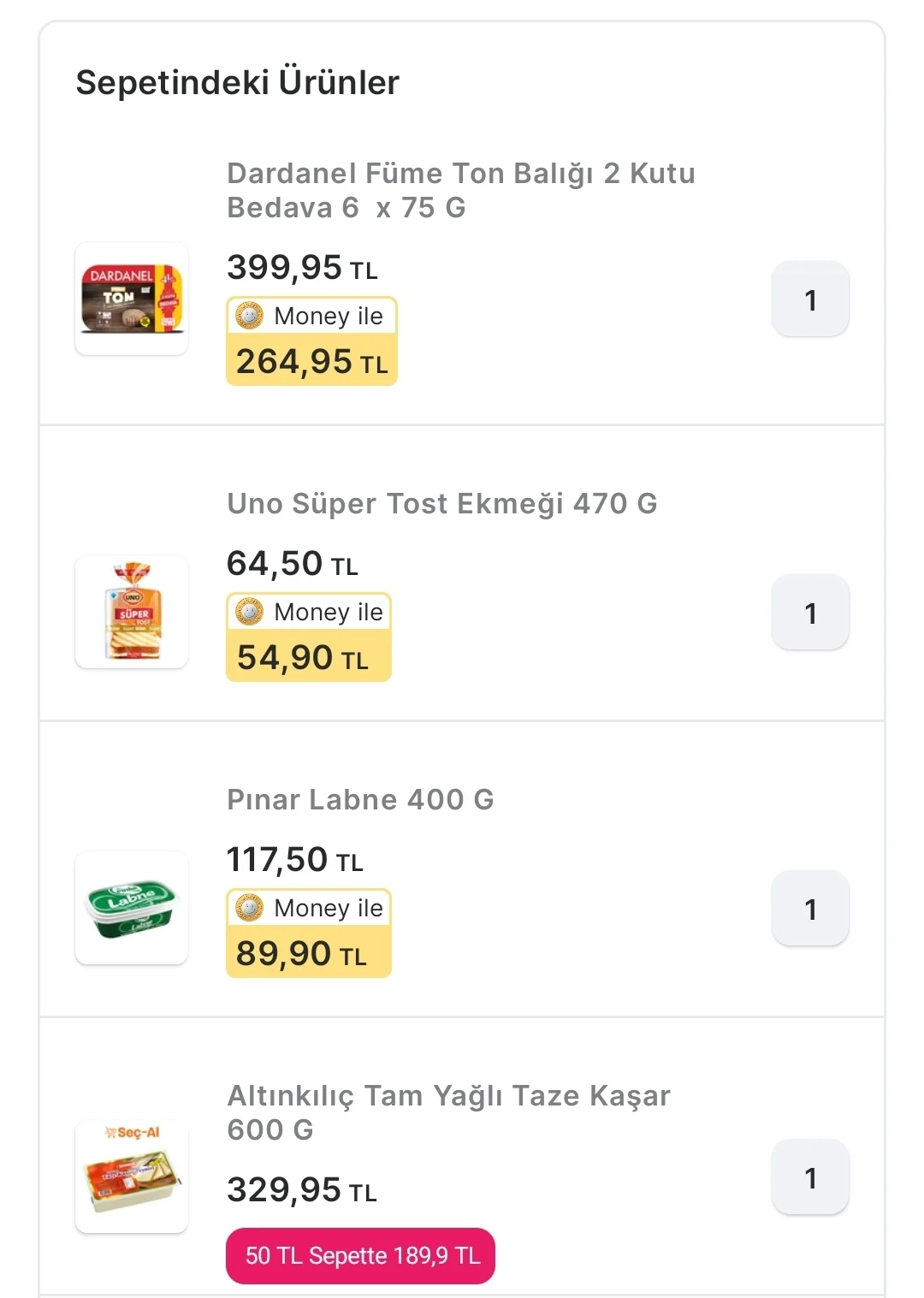Tap the 50 TL Sepette 189,9 TL badge
This screenshot has width=924, height=1298.
tap(360, 1255)
